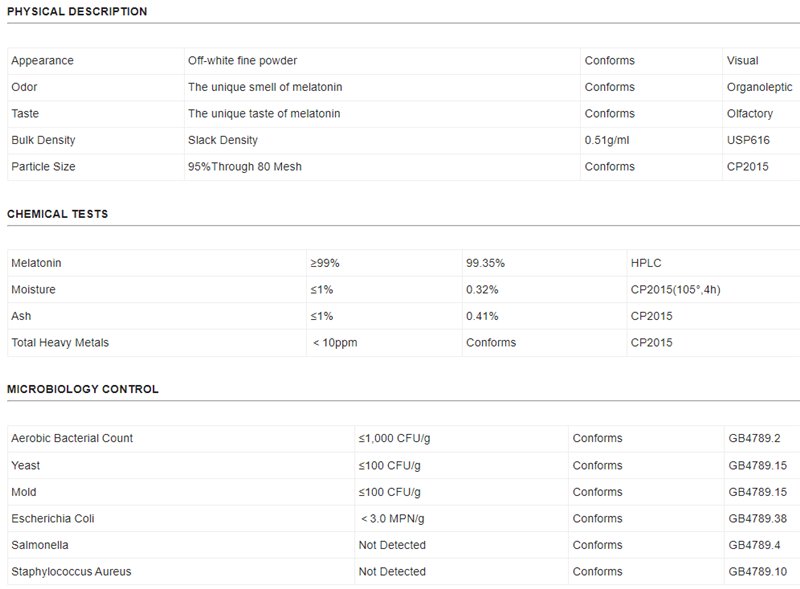Click the CHEMICAL TESTS section heading
Image resolution: width=800 pixels, height=589 pixels.
(x=58, y=214)
